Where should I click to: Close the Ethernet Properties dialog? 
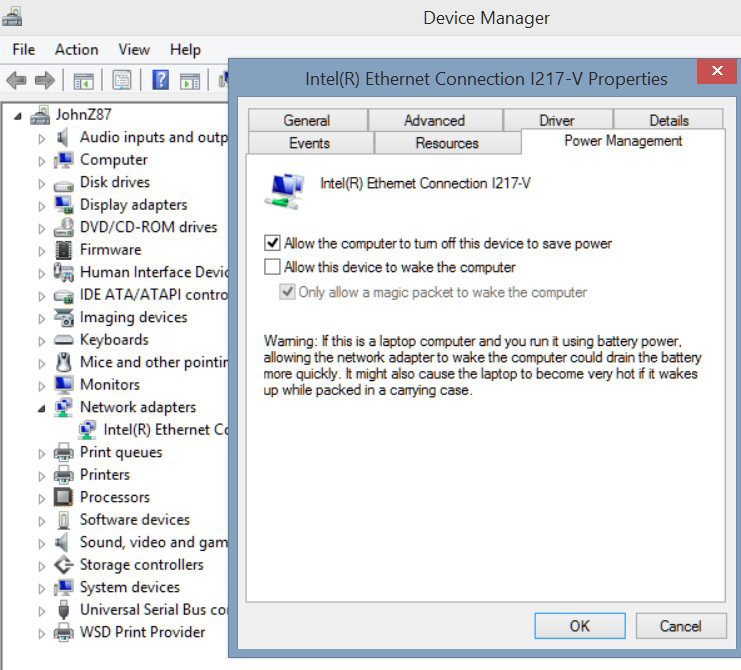(717, 71)
